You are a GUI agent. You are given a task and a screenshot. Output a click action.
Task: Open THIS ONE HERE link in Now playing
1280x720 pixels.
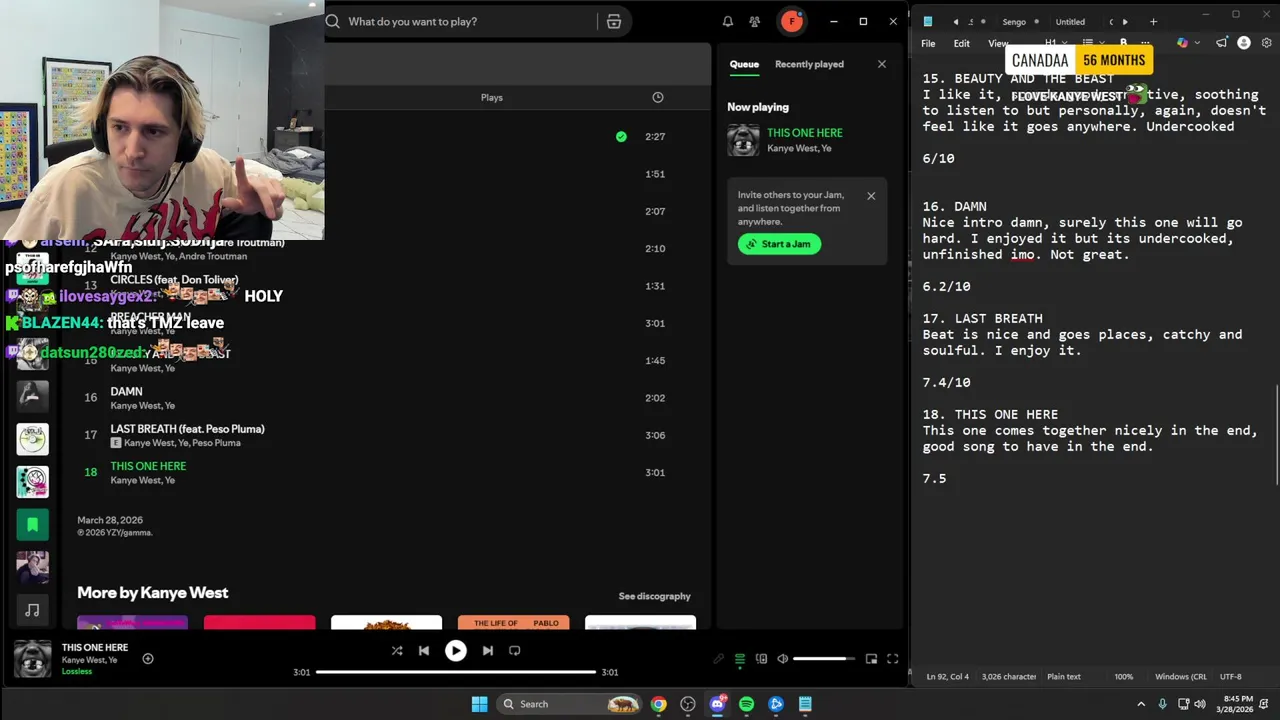(805, 133)
